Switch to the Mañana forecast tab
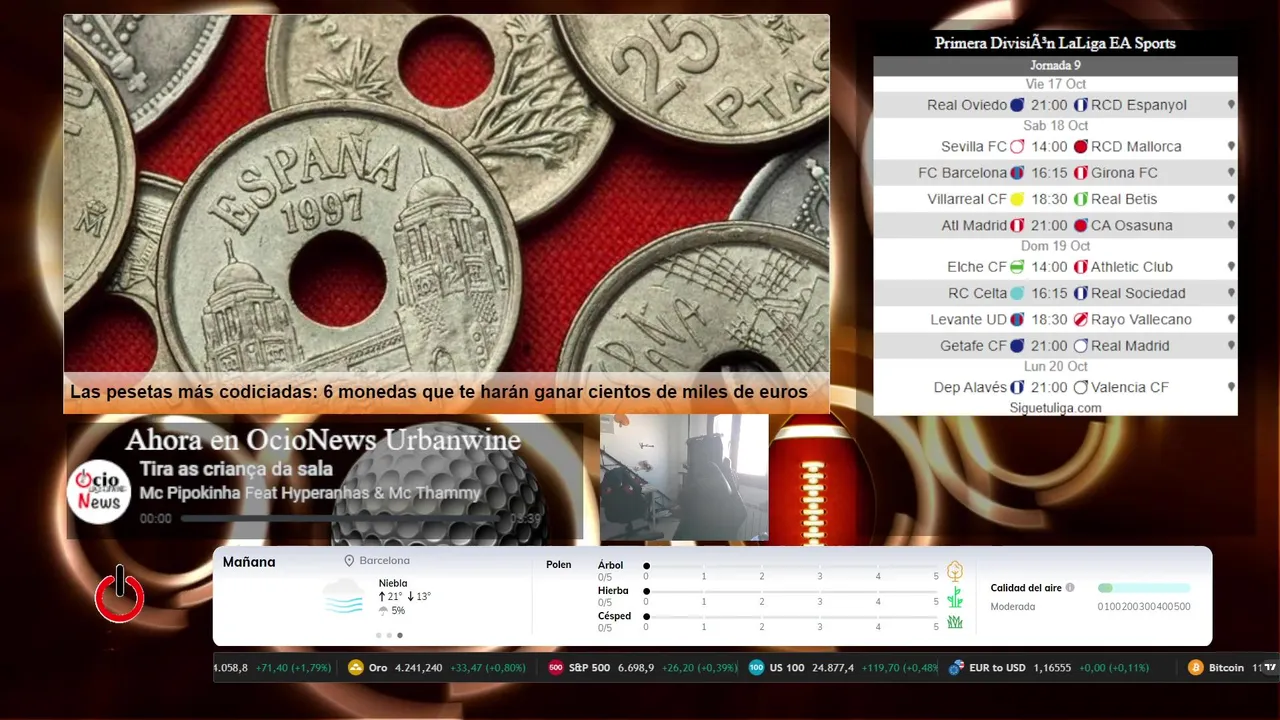This screenshot has height=720, width=1280. point(249,562)
